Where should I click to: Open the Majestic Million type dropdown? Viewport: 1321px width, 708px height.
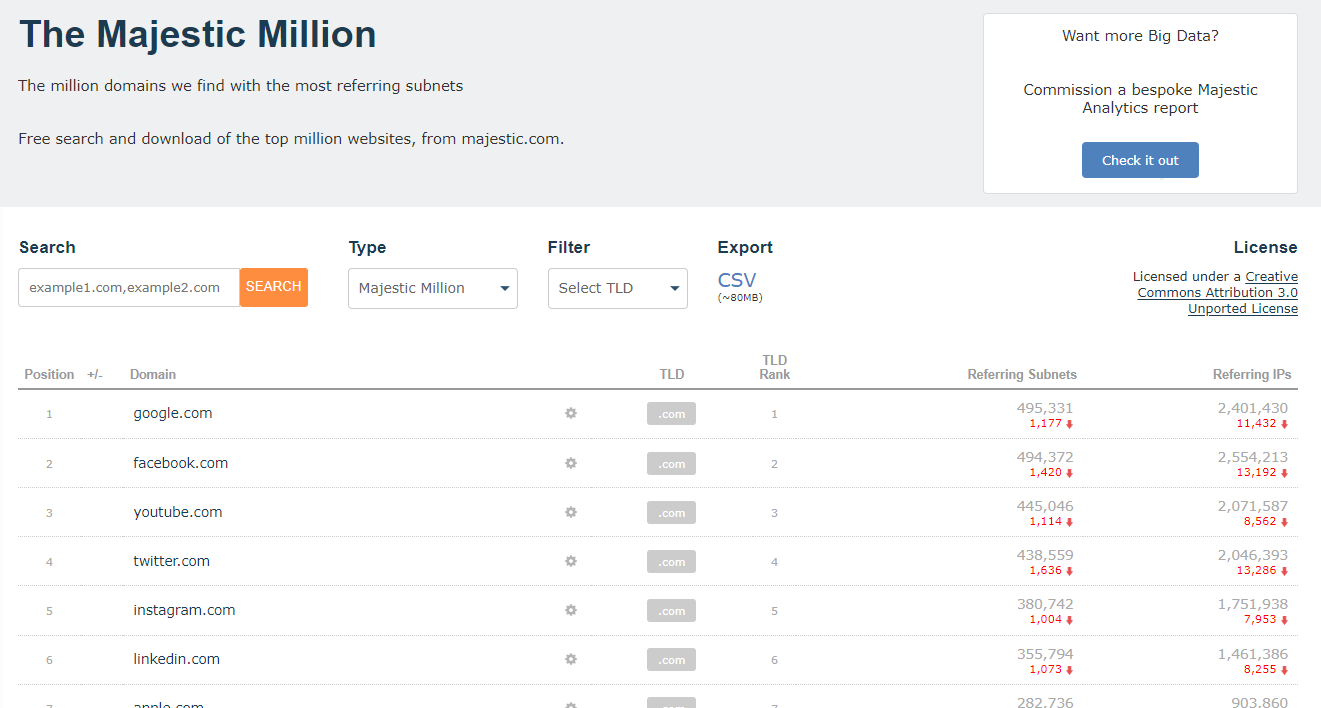(x=432, y=288)
